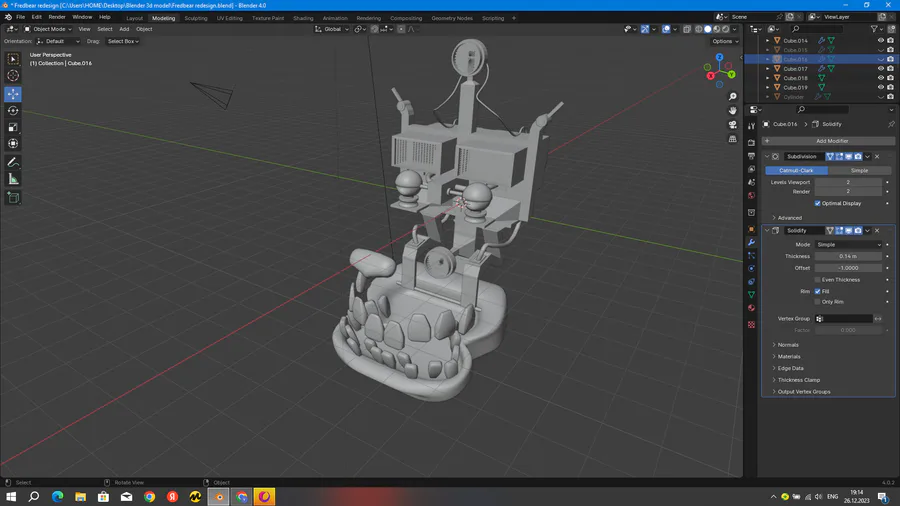Screen dimensions: 900x506
Task: Open the Material properties tab
Action: pos(751,308)
